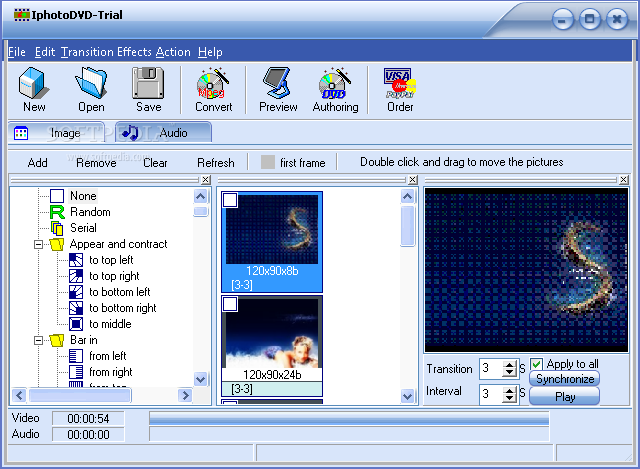Open the Transition Effects menu

(107, 52)
